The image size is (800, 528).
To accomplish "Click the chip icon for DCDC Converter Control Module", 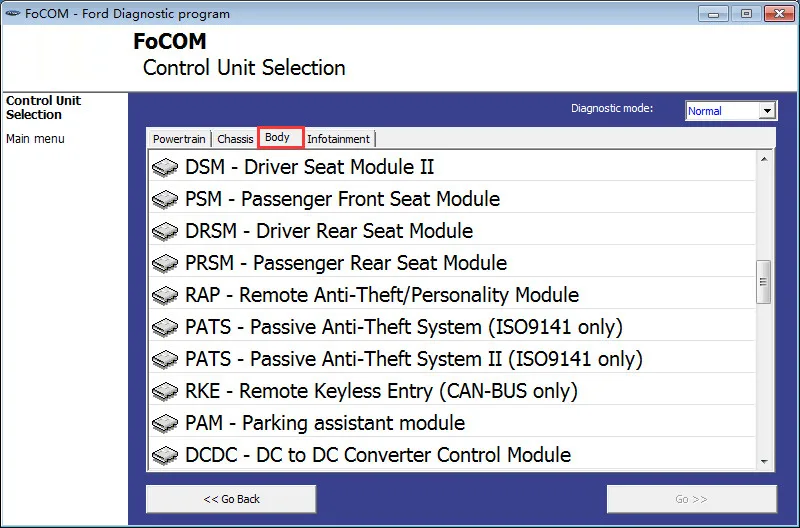I will click(x=165, y=456).
